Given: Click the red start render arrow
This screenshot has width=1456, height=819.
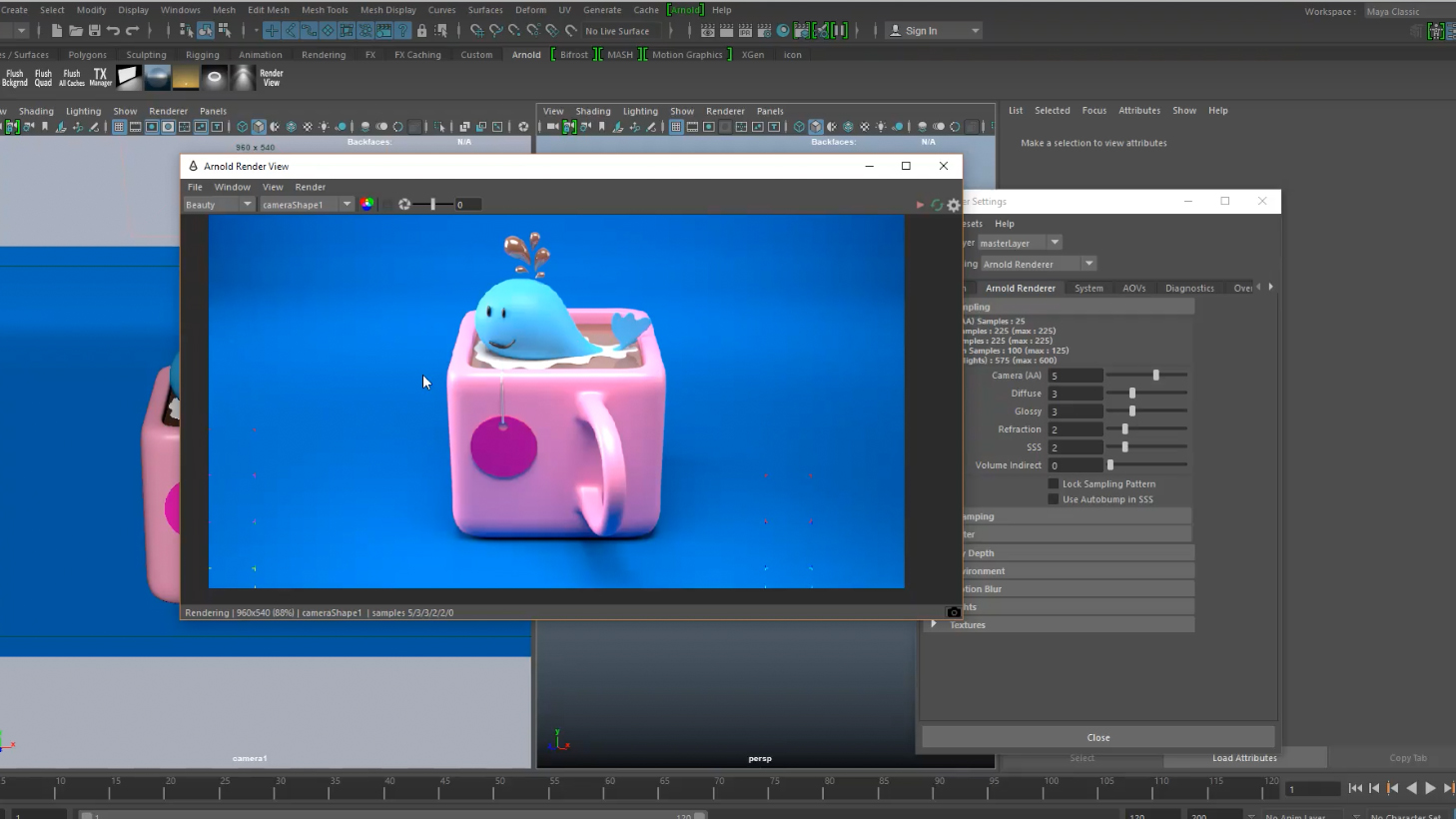Looking at the screenshot, I should [920, 205].
